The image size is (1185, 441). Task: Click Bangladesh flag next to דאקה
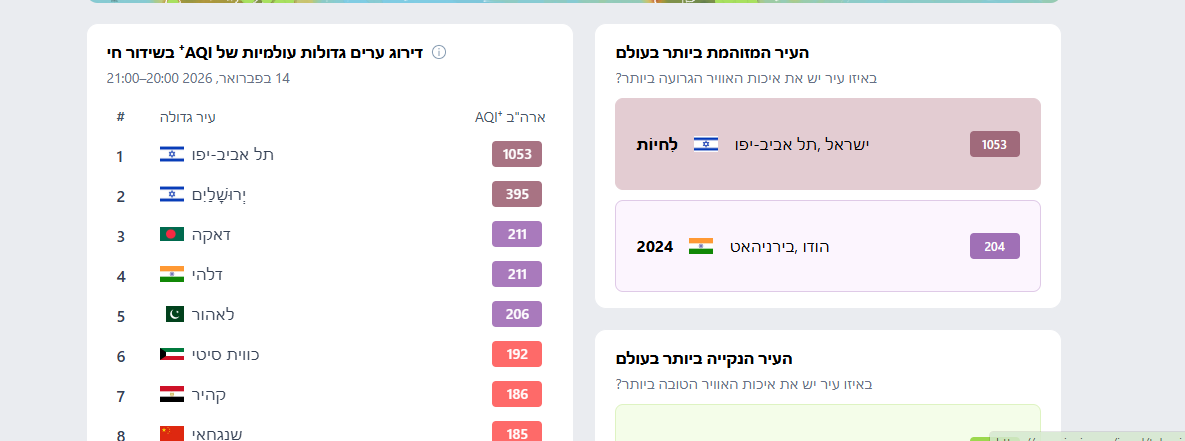point(172,234)
